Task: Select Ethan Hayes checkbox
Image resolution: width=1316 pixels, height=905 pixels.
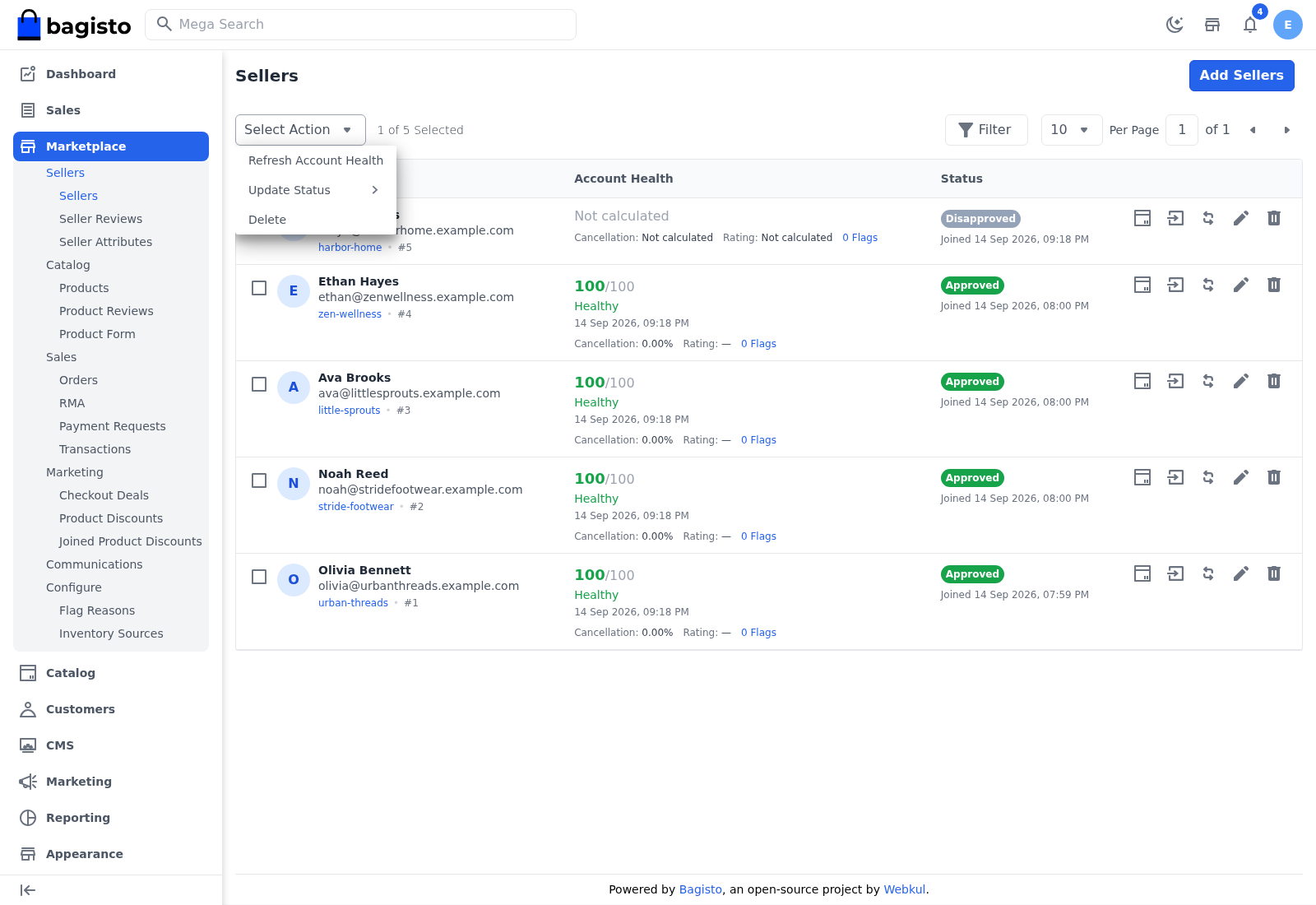Action: [259, 288]
